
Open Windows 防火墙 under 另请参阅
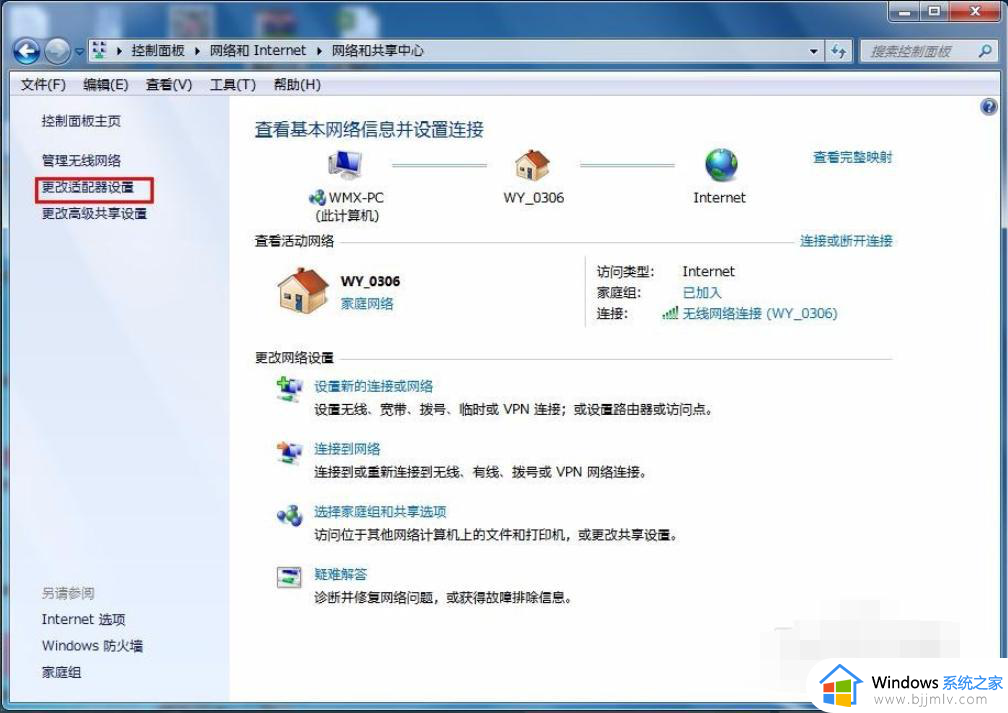[x=93, y=645]
